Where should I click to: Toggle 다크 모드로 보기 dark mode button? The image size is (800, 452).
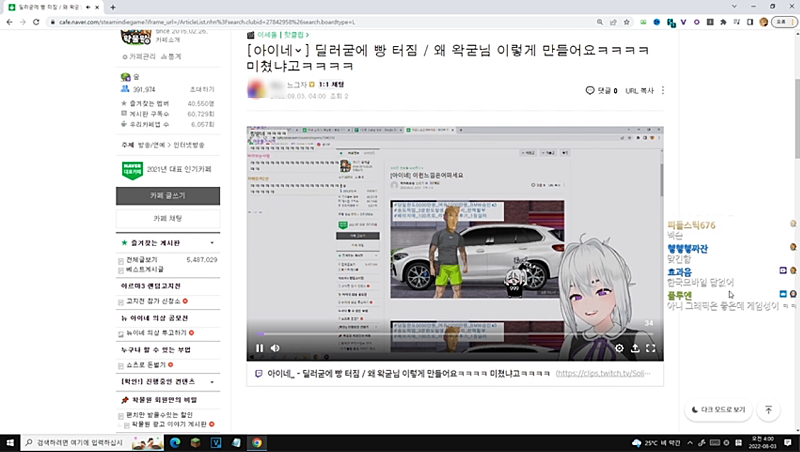coord(718,410)
